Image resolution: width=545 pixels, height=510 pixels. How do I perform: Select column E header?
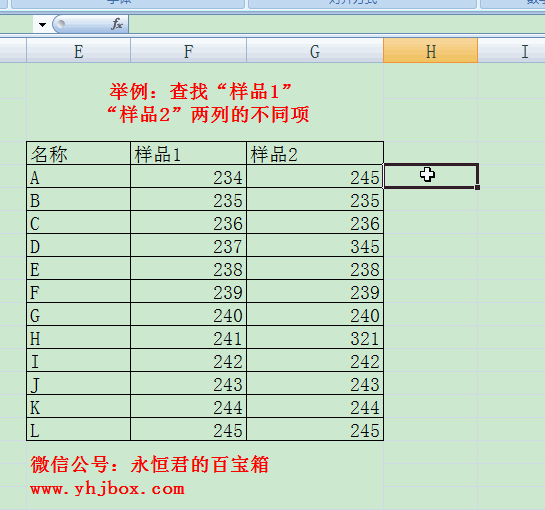(x=79, y=51)
